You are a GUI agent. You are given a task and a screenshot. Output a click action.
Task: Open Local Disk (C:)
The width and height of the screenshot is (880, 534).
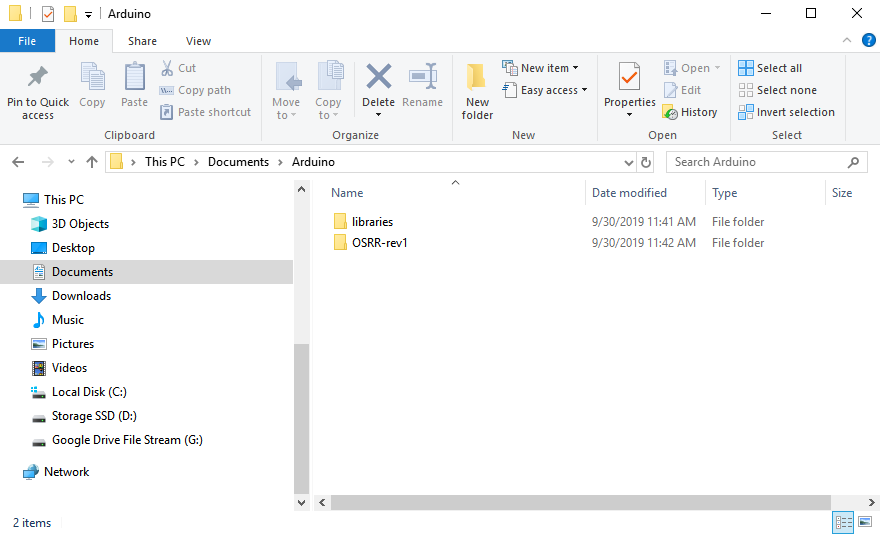pos(79,392)
